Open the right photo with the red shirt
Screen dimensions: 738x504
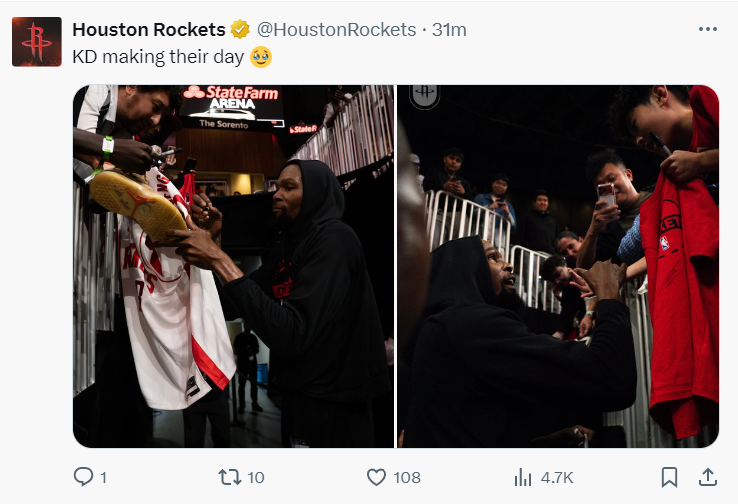tap(558, 265)
